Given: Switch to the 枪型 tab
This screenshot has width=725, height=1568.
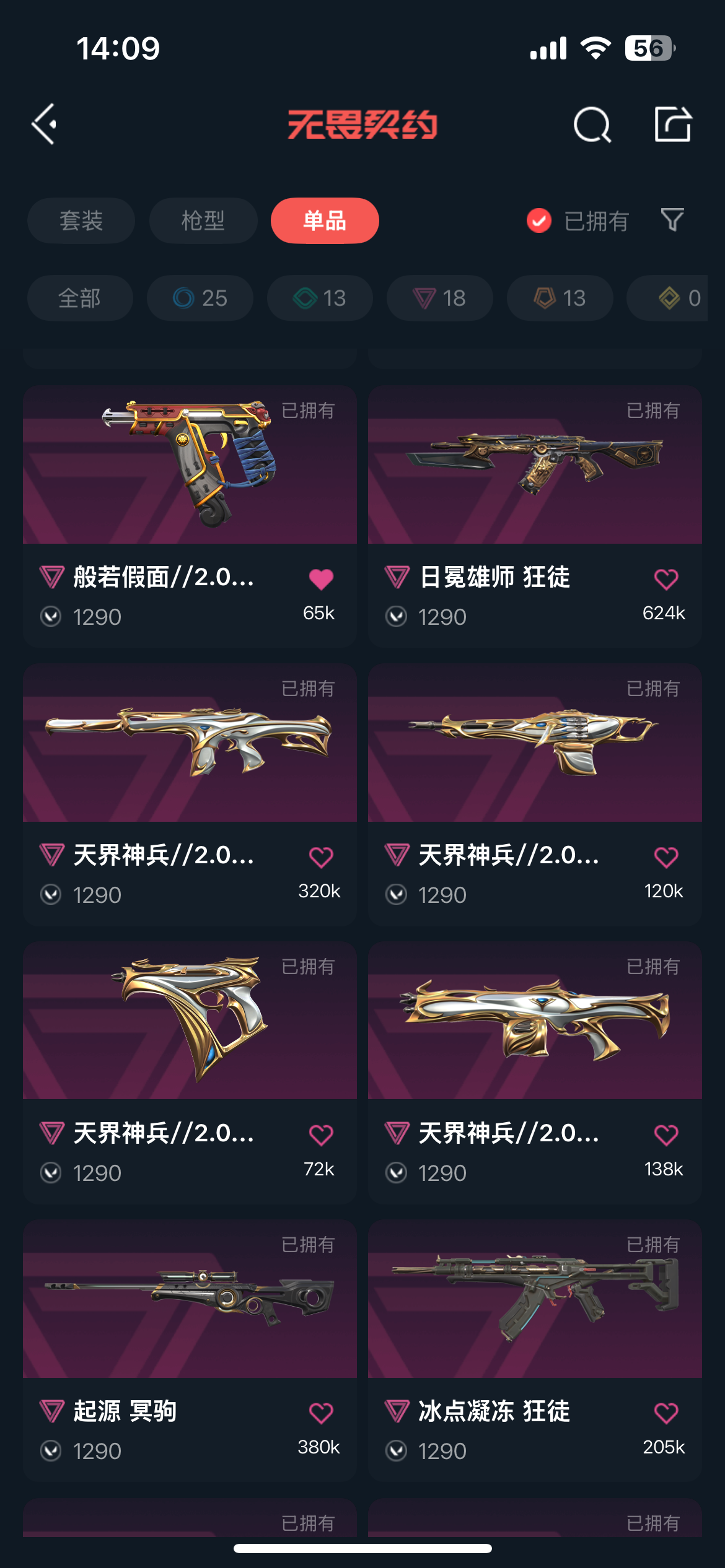Looking at the screenshot, I should click(203, 220).
